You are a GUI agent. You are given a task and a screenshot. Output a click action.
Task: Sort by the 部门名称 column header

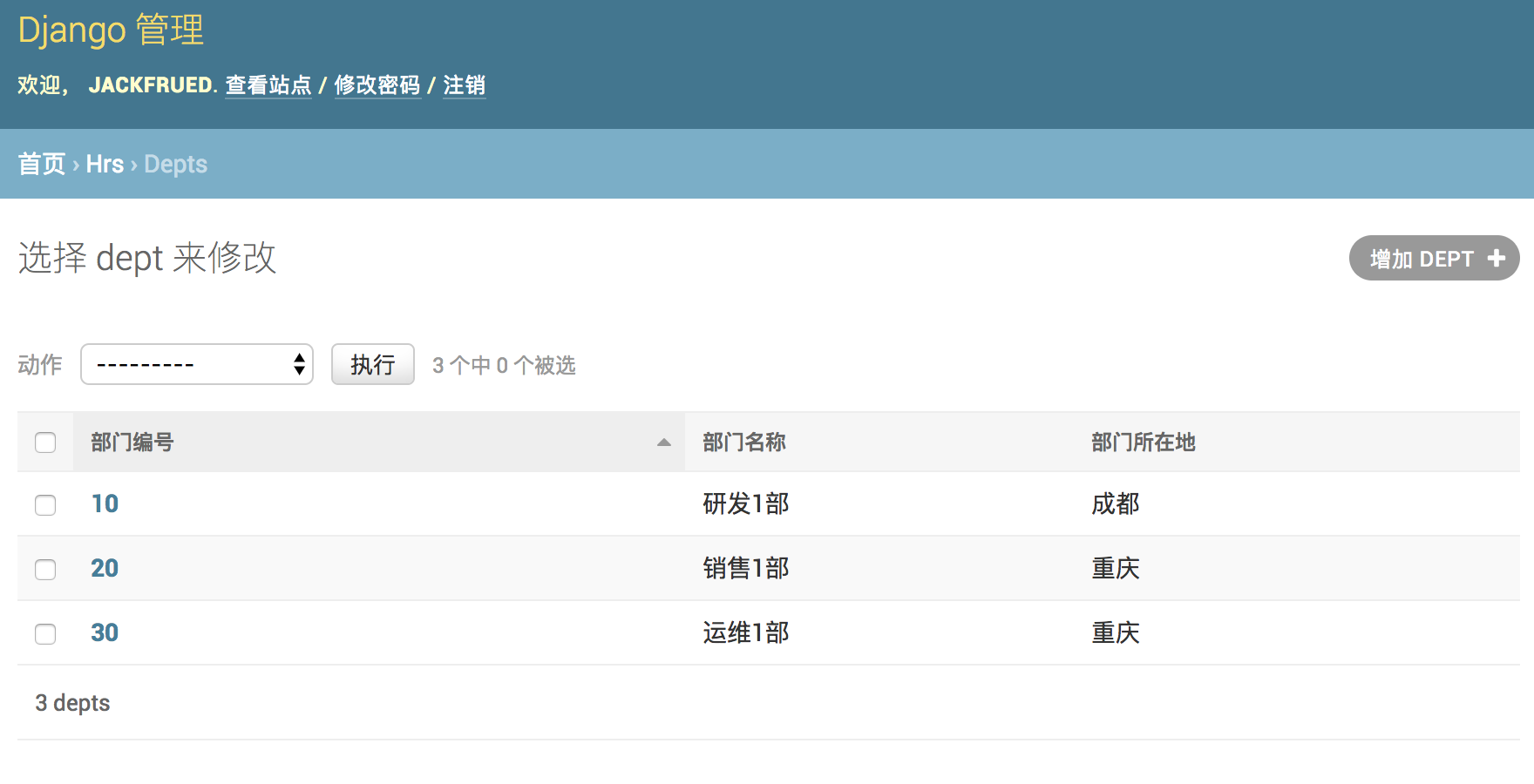744,443
